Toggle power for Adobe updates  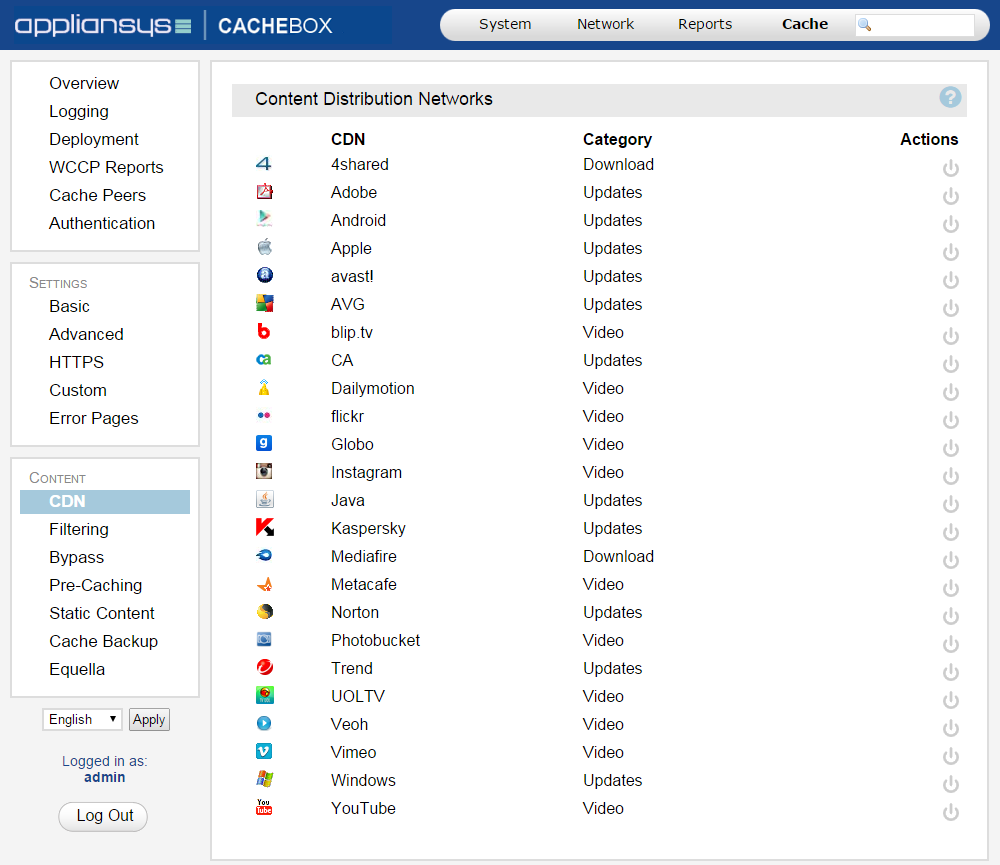(x=950, y=196)
